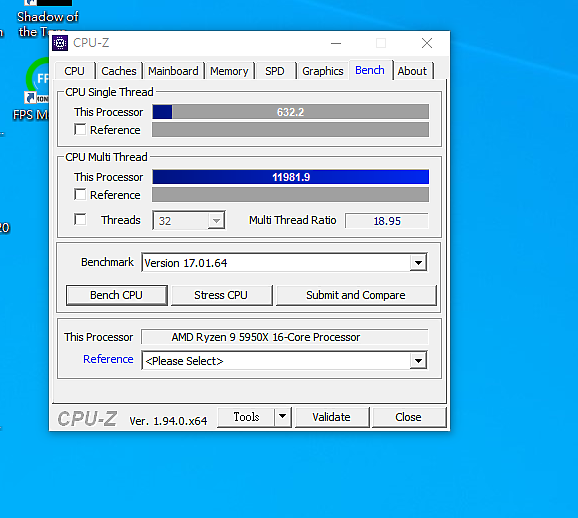Click Submit and Compare
Viewport: 578px width, 518px height.
coord(356,295)
